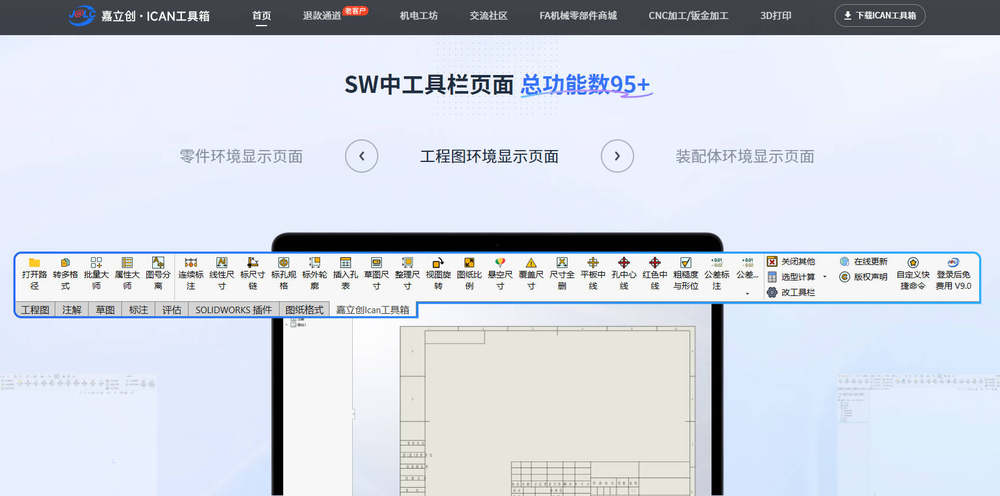Open 交流社区 in the navigation

(x=489, y=16)
